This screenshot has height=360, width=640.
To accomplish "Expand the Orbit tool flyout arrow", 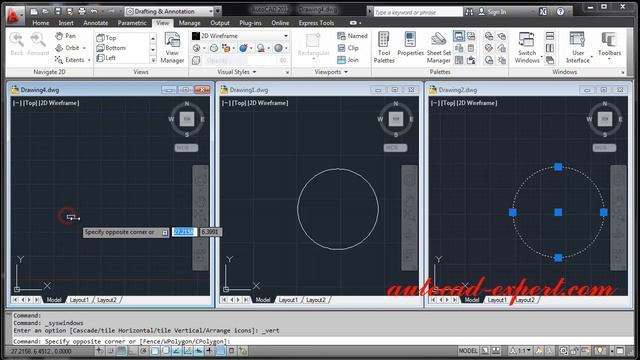I will (84, 48).
